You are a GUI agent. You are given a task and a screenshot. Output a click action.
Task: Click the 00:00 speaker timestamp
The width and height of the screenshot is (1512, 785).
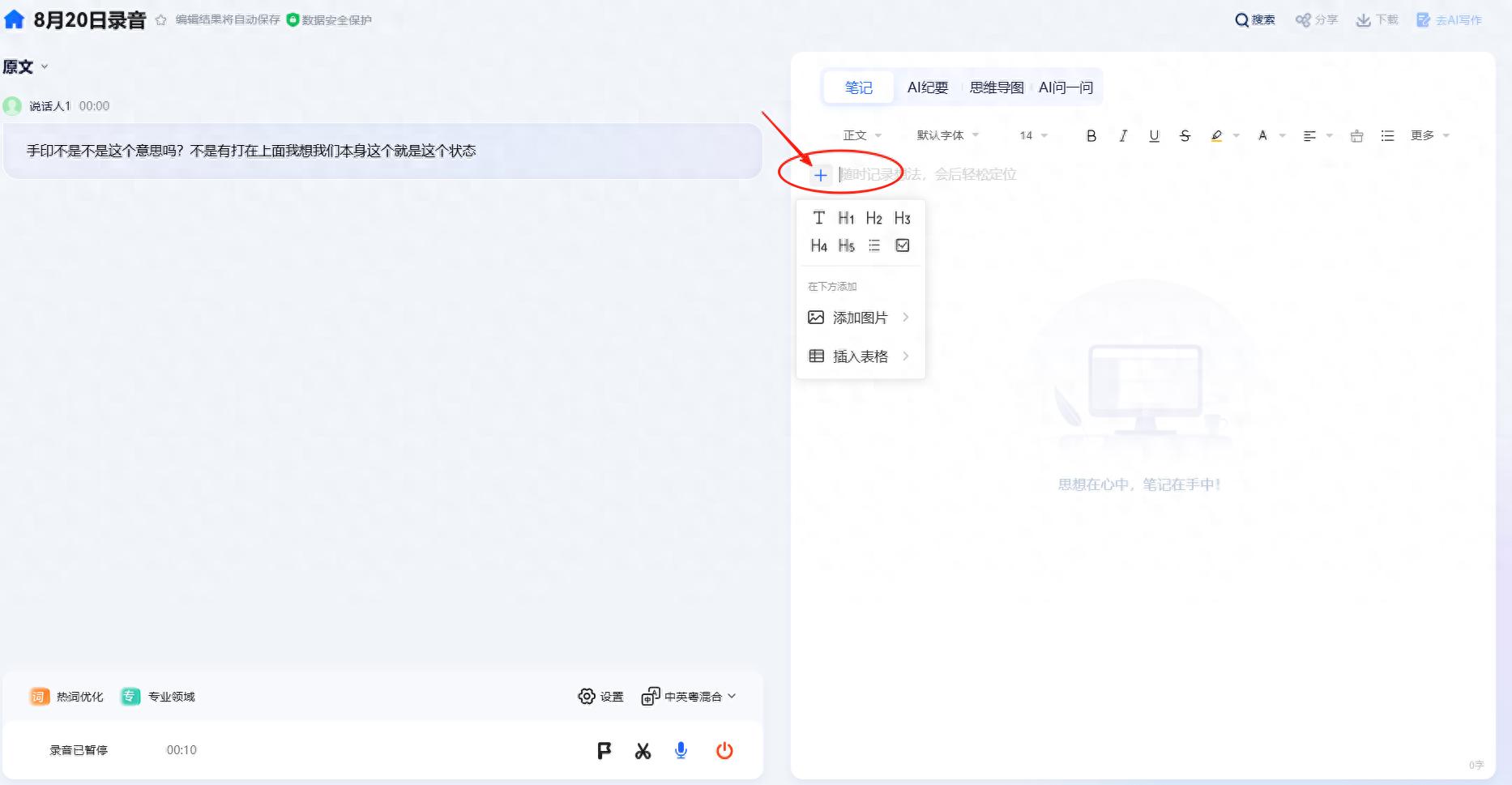click(94, 106)
